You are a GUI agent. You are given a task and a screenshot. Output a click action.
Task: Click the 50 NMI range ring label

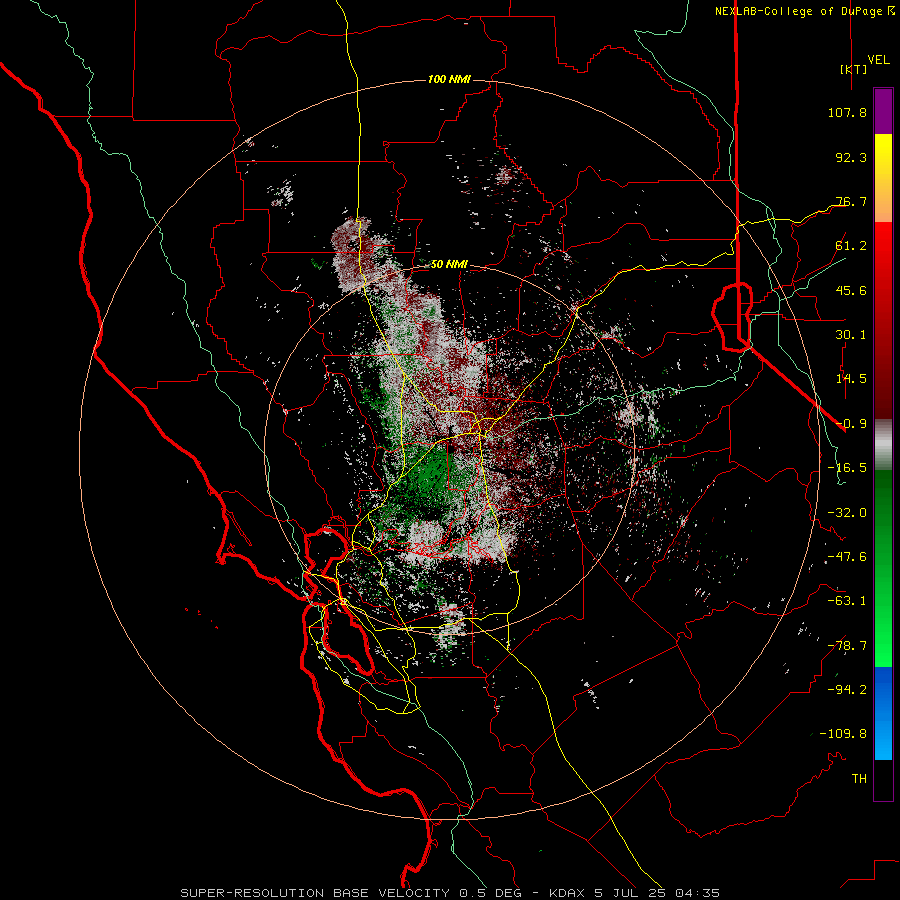449,265
